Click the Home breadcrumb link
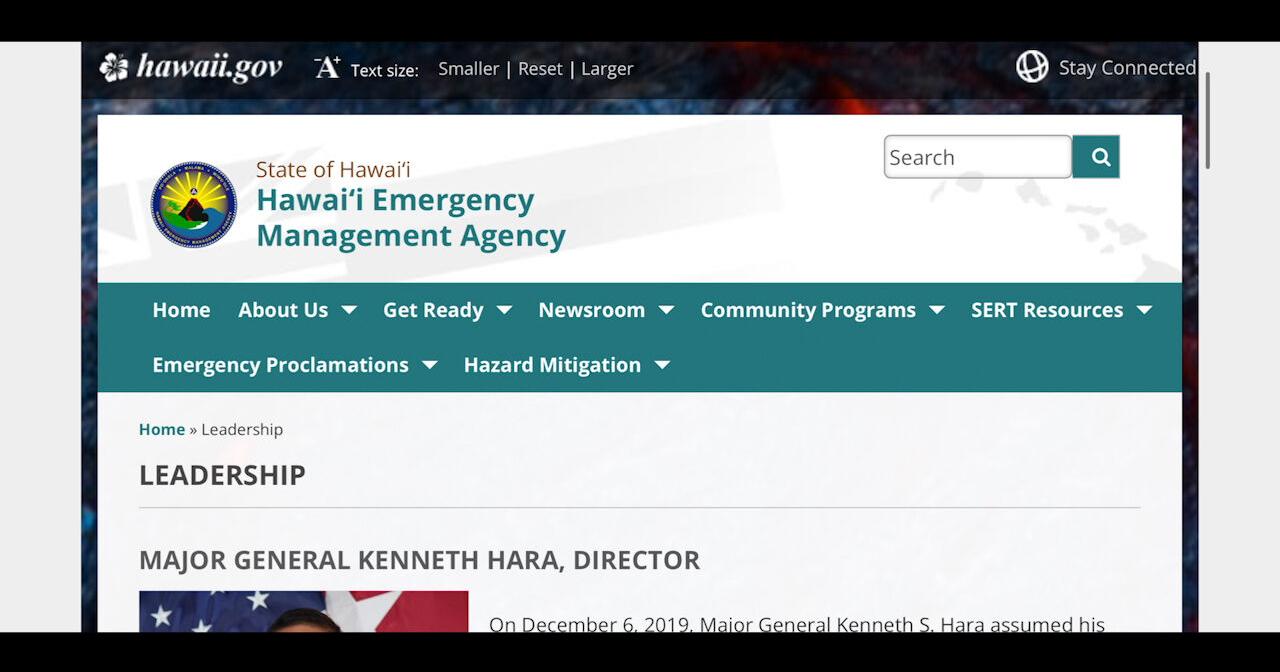The height and width of the screenshot is (672, 1280). tap(162, 429)
